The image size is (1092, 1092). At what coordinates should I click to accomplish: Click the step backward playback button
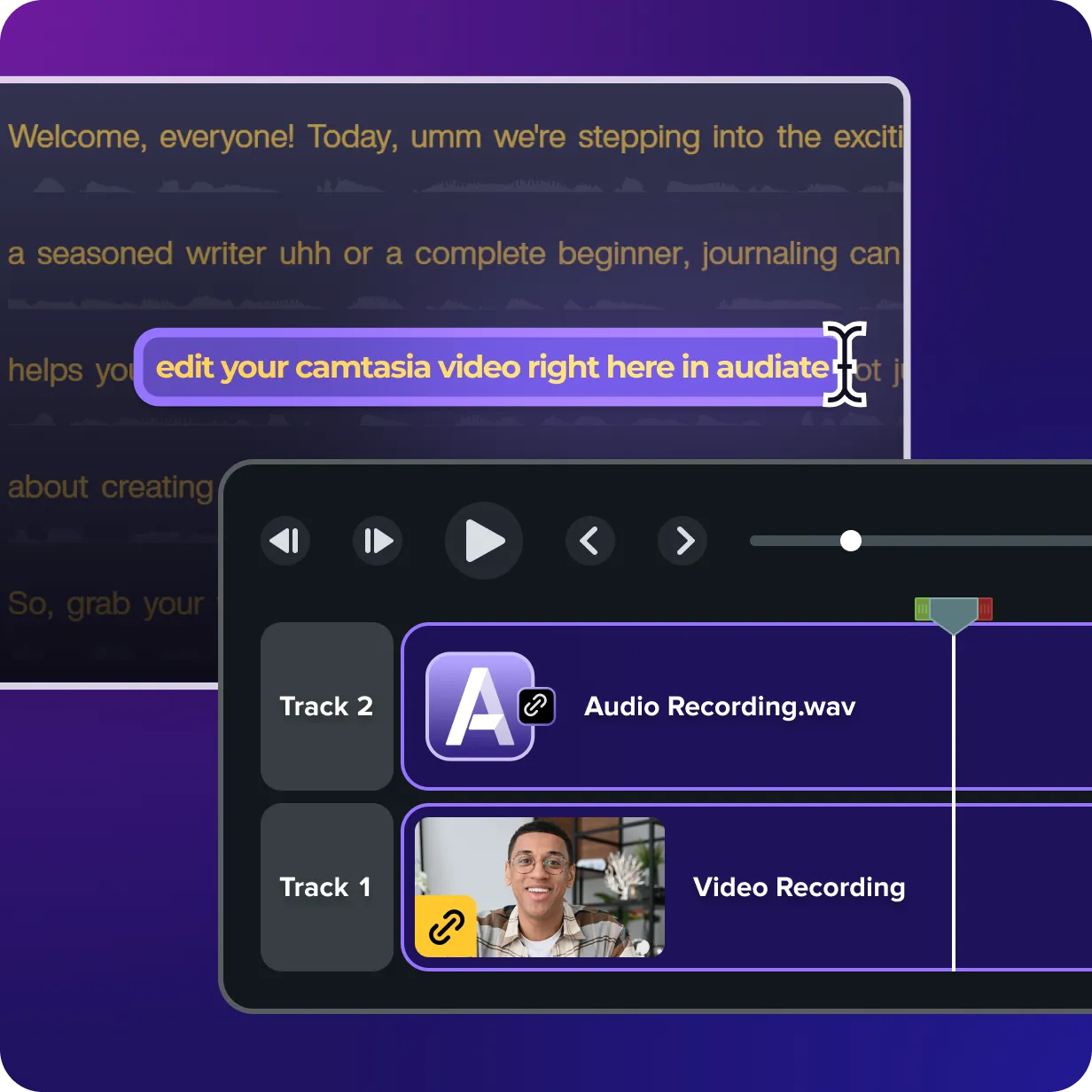(285, 541)
